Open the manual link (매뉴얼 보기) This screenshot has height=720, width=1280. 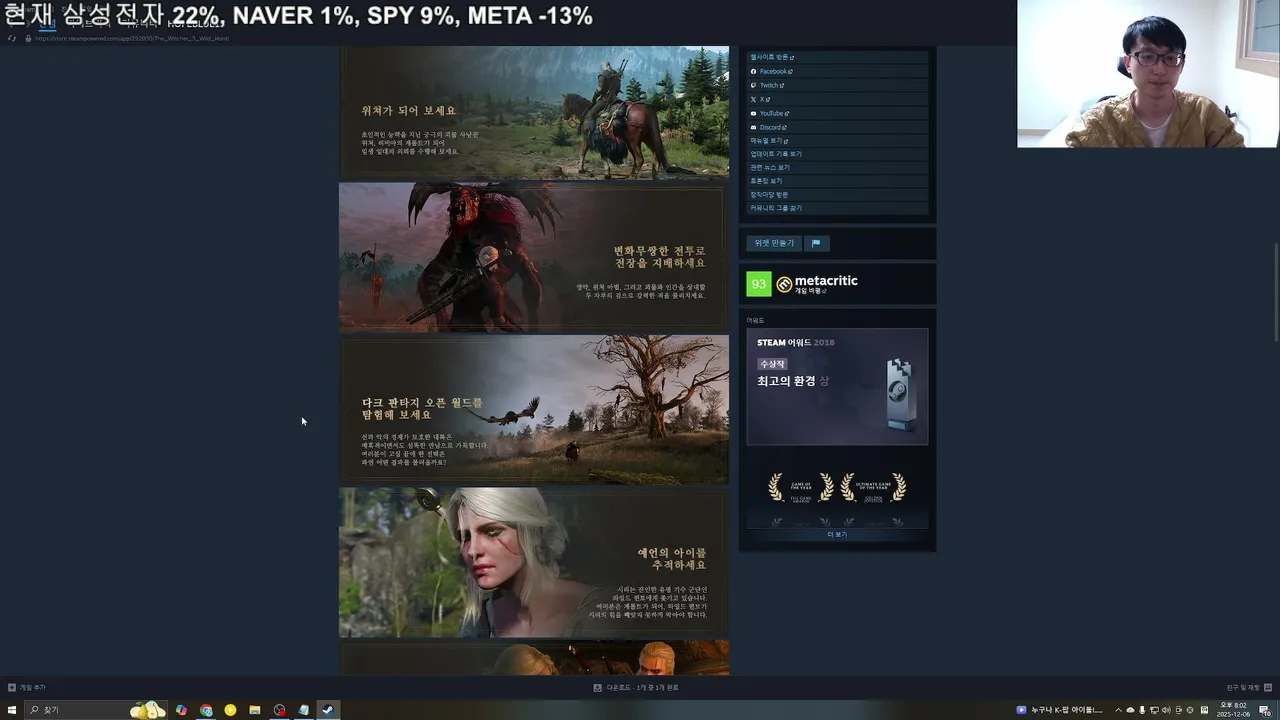click(837, 141)
